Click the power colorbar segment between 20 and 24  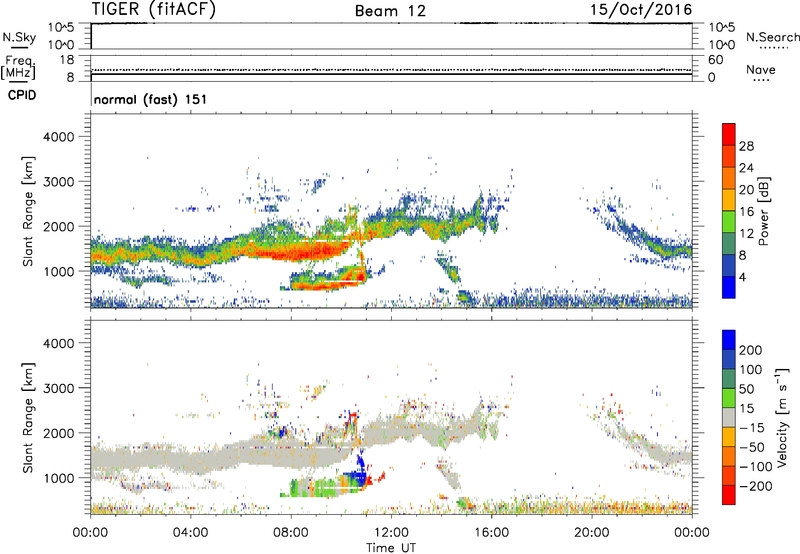tap(729, 178)
